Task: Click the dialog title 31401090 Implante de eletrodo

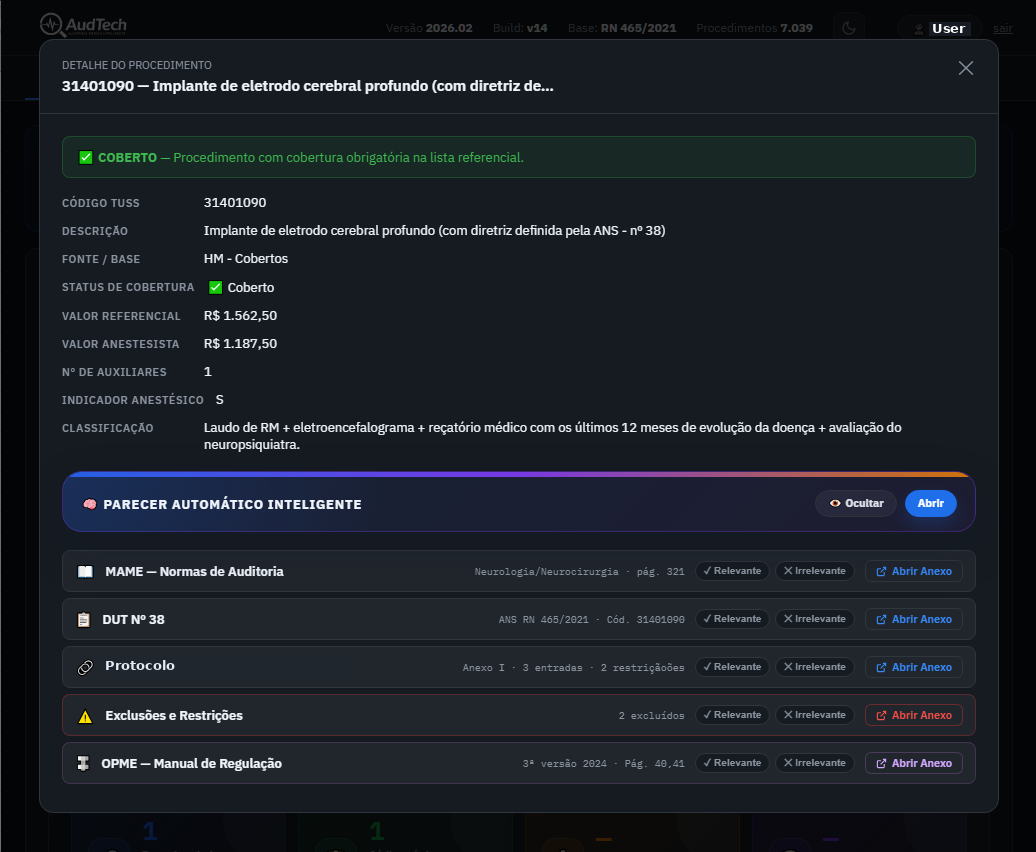Action: [x=308, y=86]
